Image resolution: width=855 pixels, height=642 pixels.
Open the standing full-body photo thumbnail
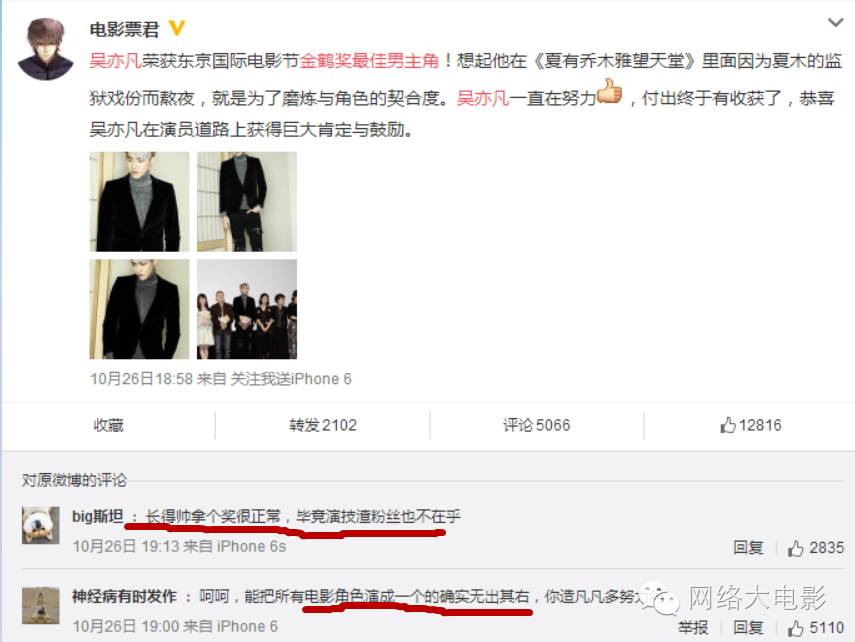click(247, 201)
